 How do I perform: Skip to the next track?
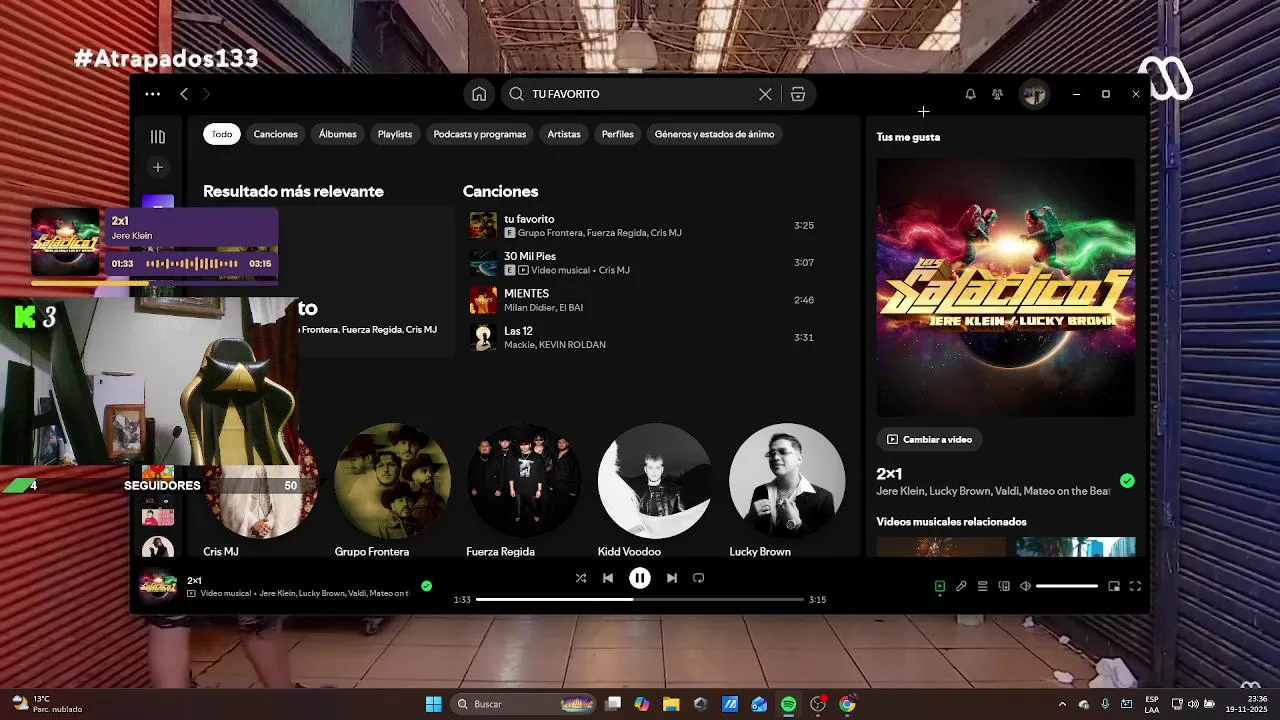(672, 578)
